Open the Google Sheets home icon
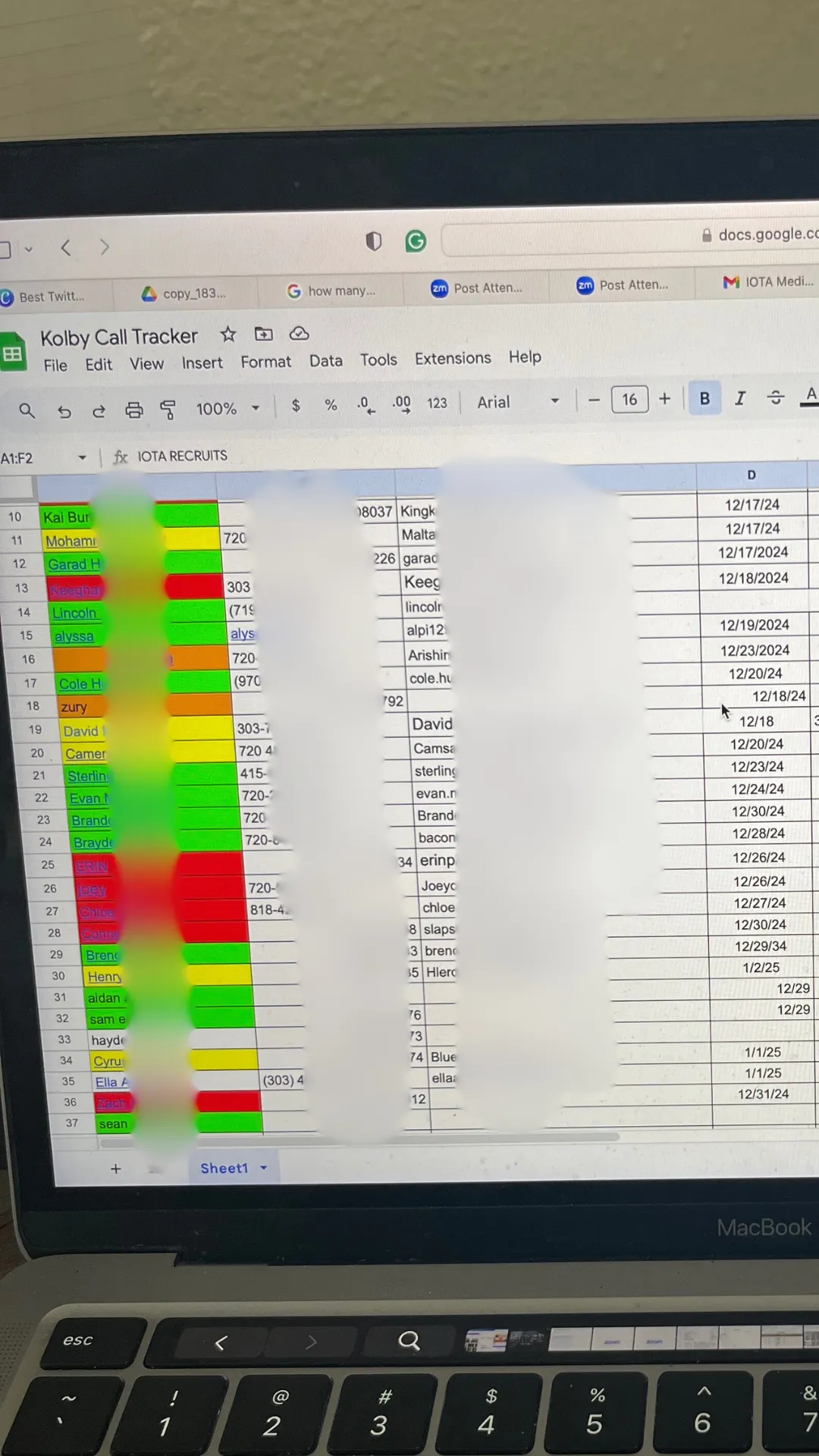The height and width of the screenshot is (1456, 819). [12, 353]
